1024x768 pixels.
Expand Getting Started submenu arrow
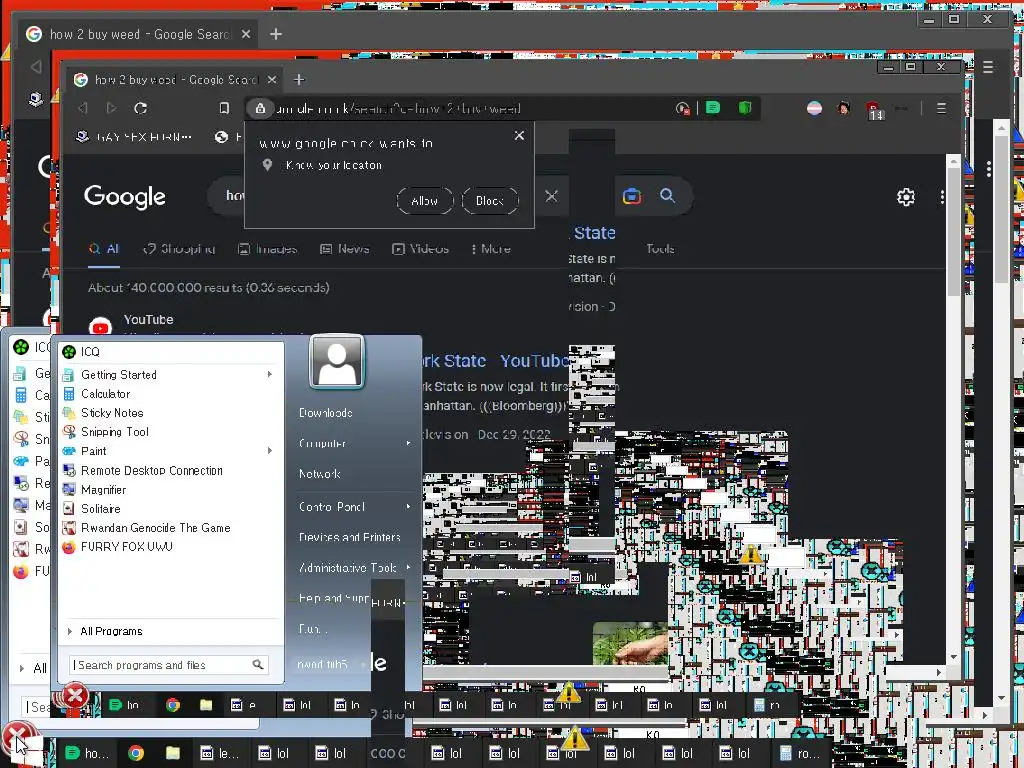[x=269, y=374]
